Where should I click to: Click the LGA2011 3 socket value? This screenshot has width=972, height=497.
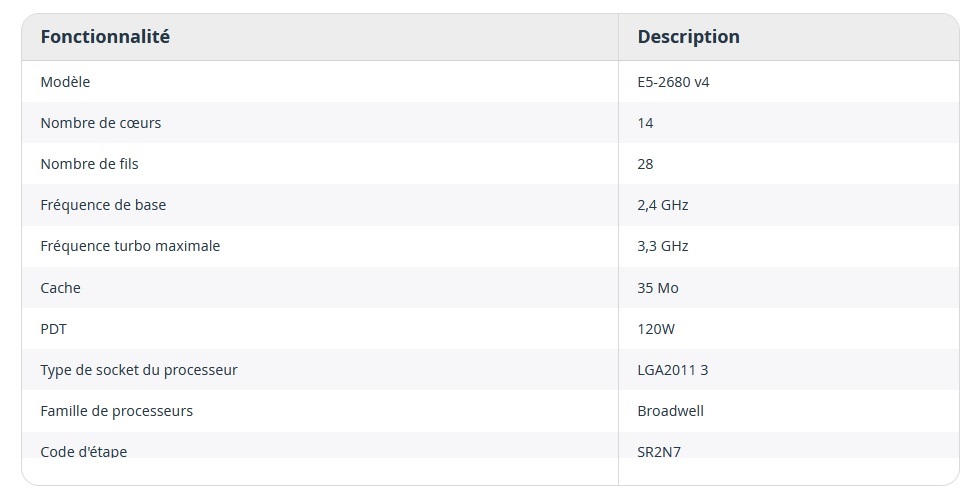click(x=672, y=370)
